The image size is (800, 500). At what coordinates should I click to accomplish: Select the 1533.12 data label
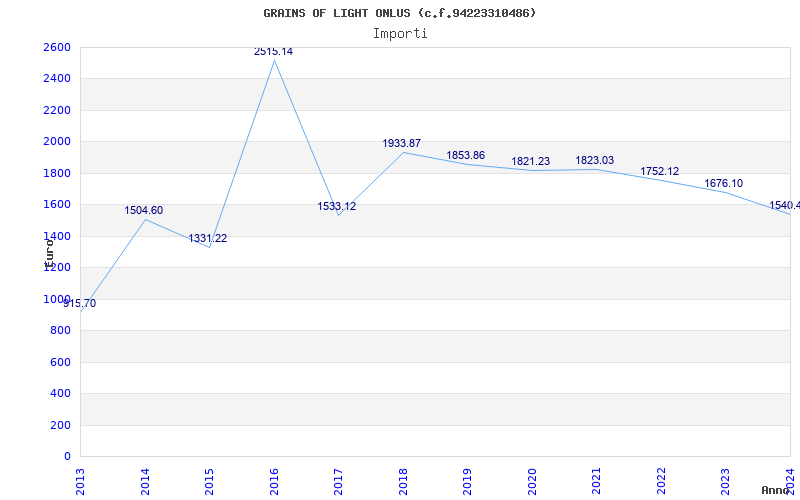pos(336,206)
